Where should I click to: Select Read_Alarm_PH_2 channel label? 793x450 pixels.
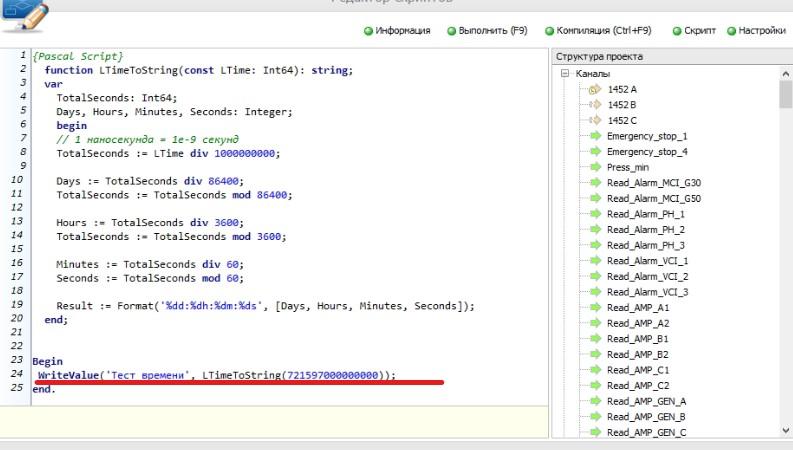pyautogui.click(x=646, y=230)
